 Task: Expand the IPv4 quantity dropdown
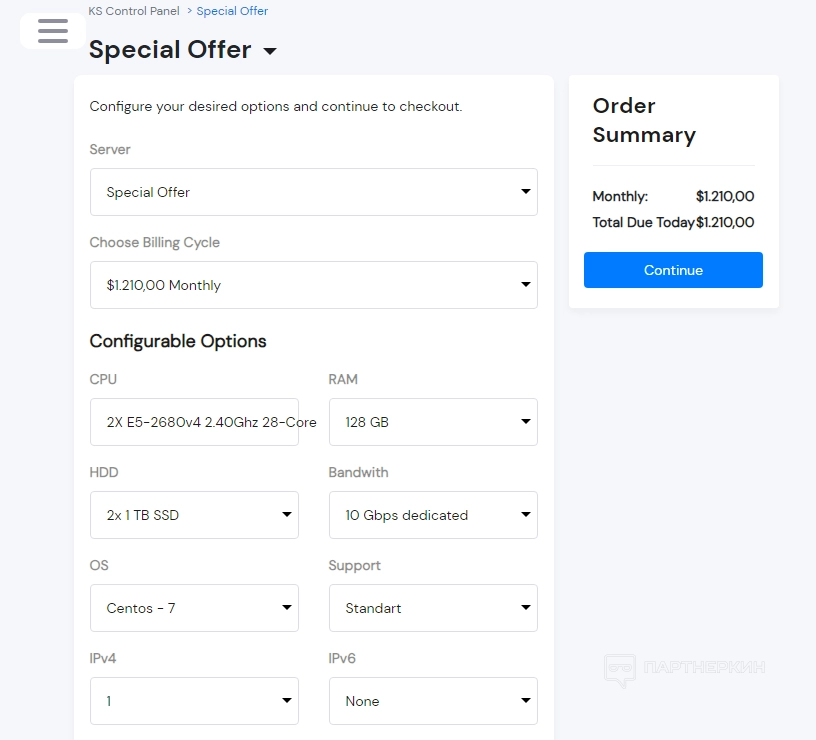coord(194,701)
